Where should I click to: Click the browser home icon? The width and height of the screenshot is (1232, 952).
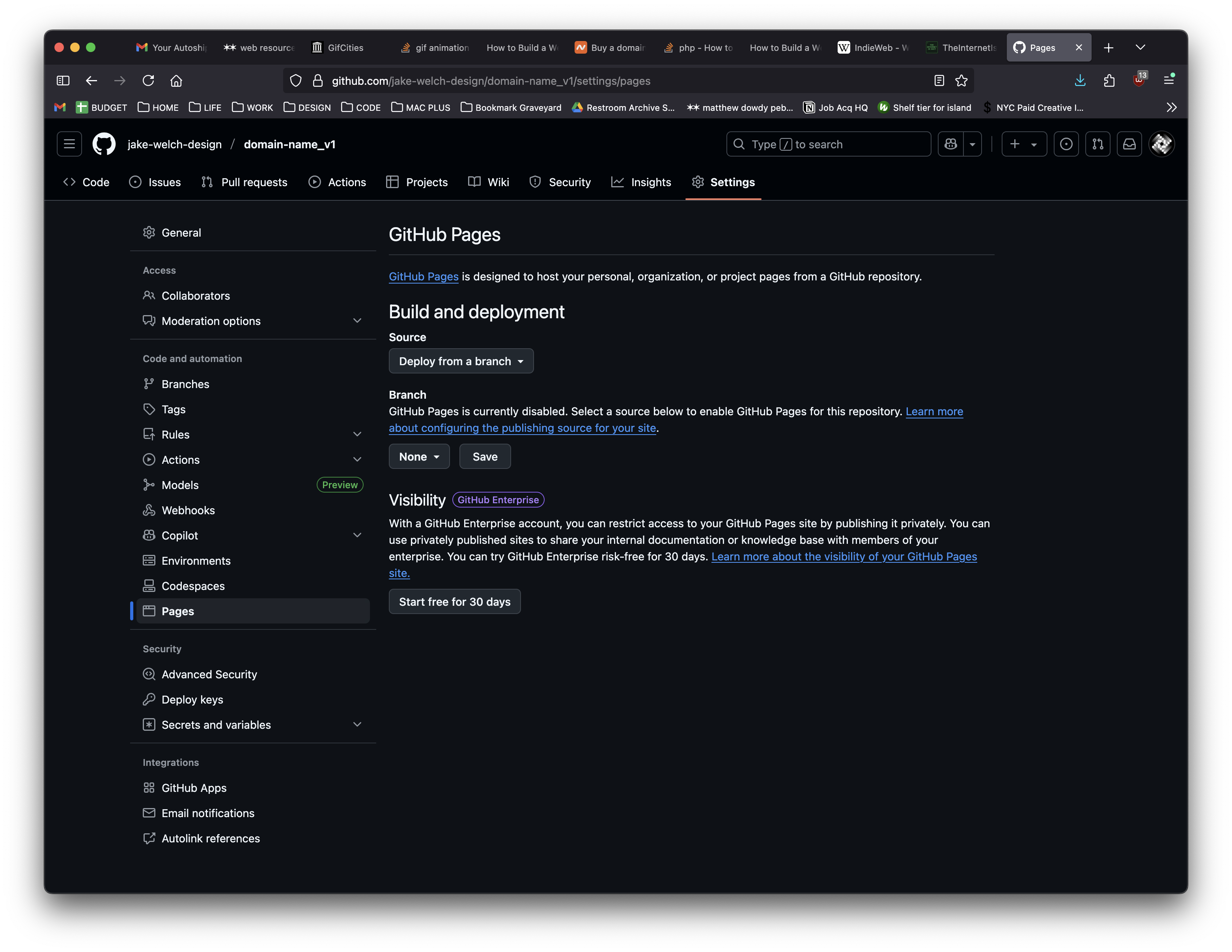point(177,81)
